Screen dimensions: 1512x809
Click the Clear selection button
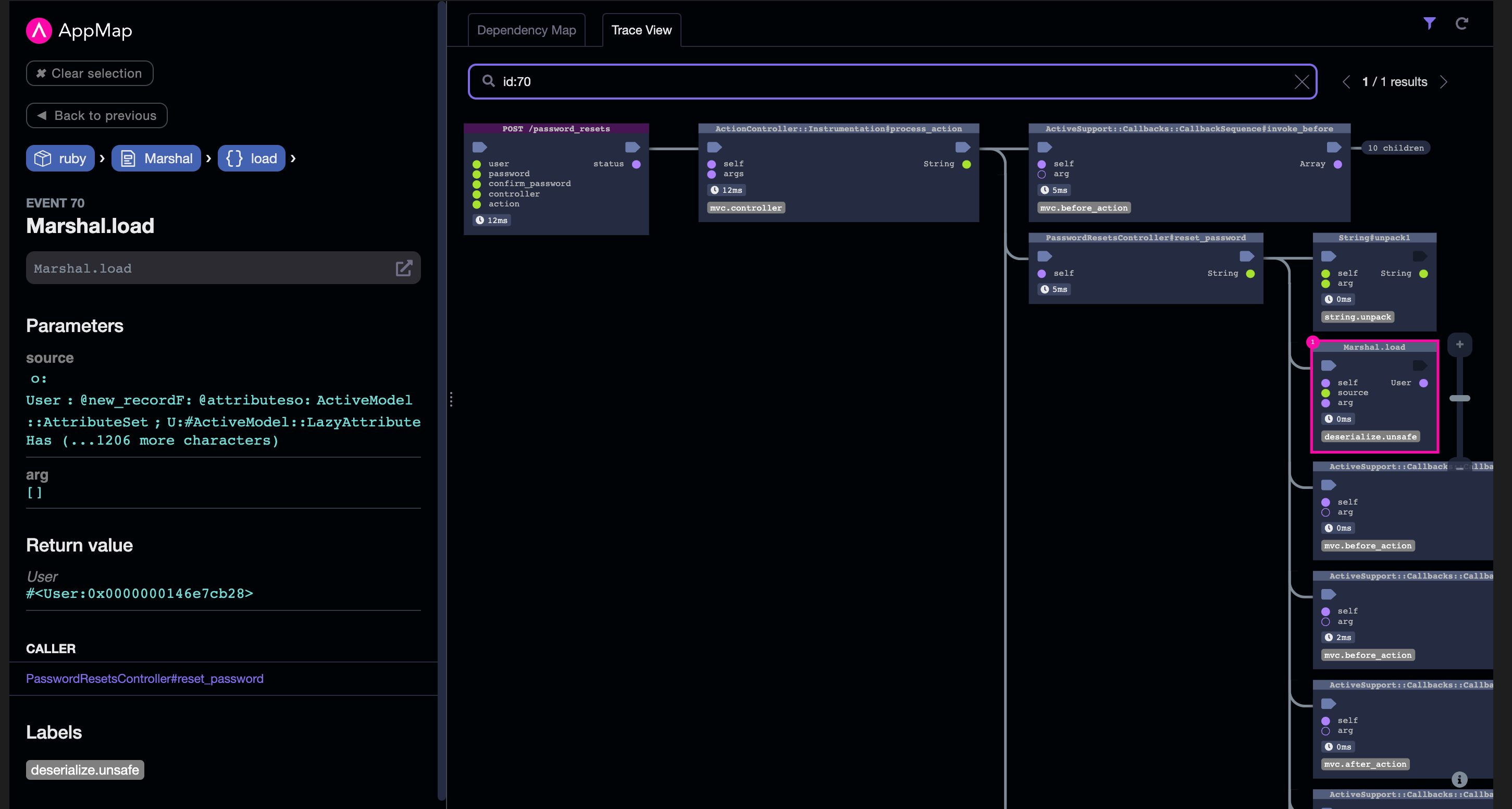[89, 73]
